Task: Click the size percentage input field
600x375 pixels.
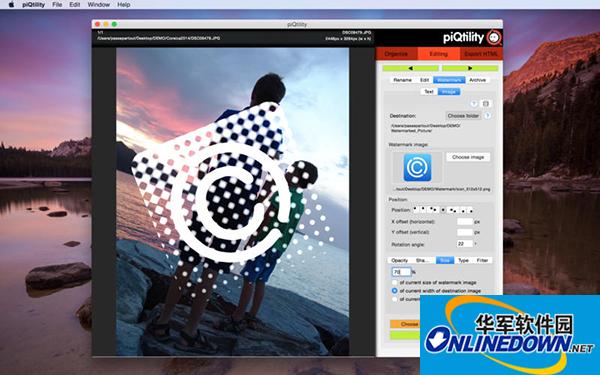Action: coord(401,272)
